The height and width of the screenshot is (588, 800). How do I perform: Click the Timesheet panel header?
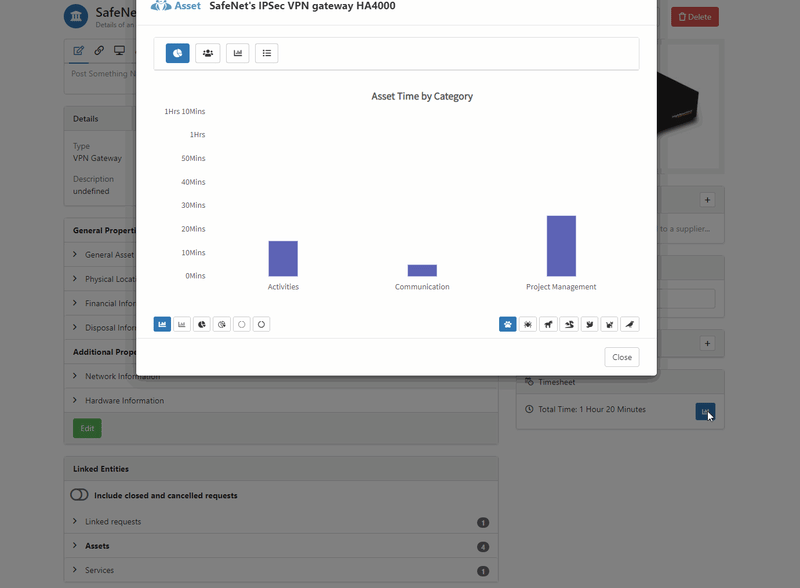pos(620,382)
